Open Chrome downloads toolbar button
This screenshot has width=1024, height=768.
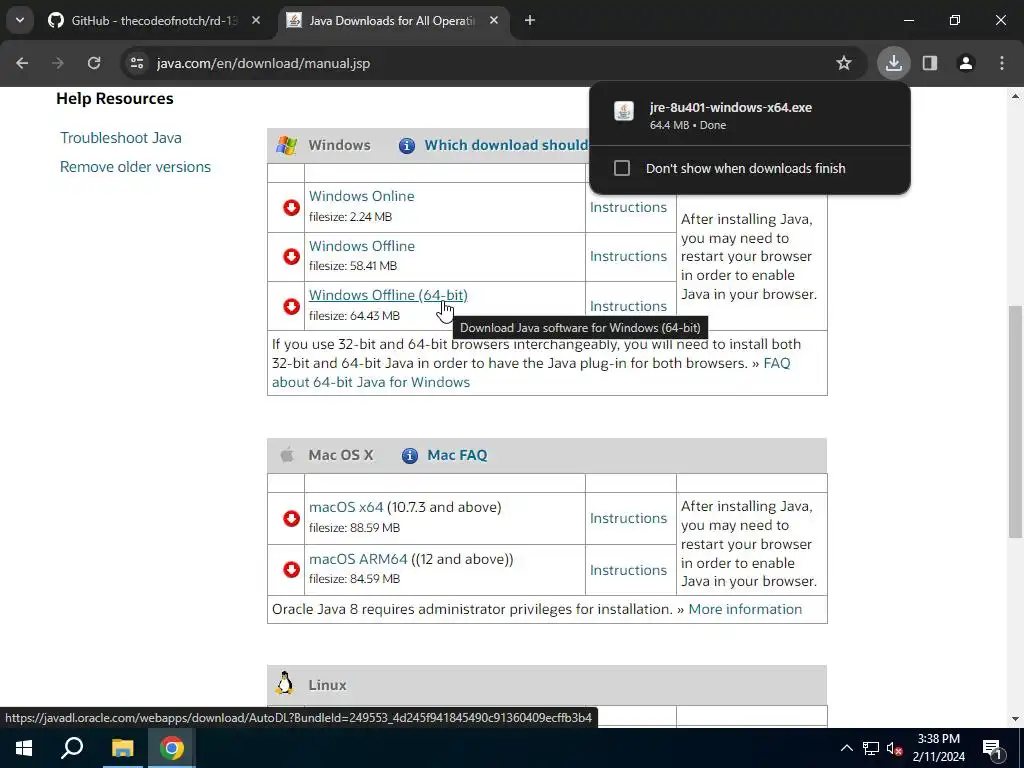click(893, 63)
